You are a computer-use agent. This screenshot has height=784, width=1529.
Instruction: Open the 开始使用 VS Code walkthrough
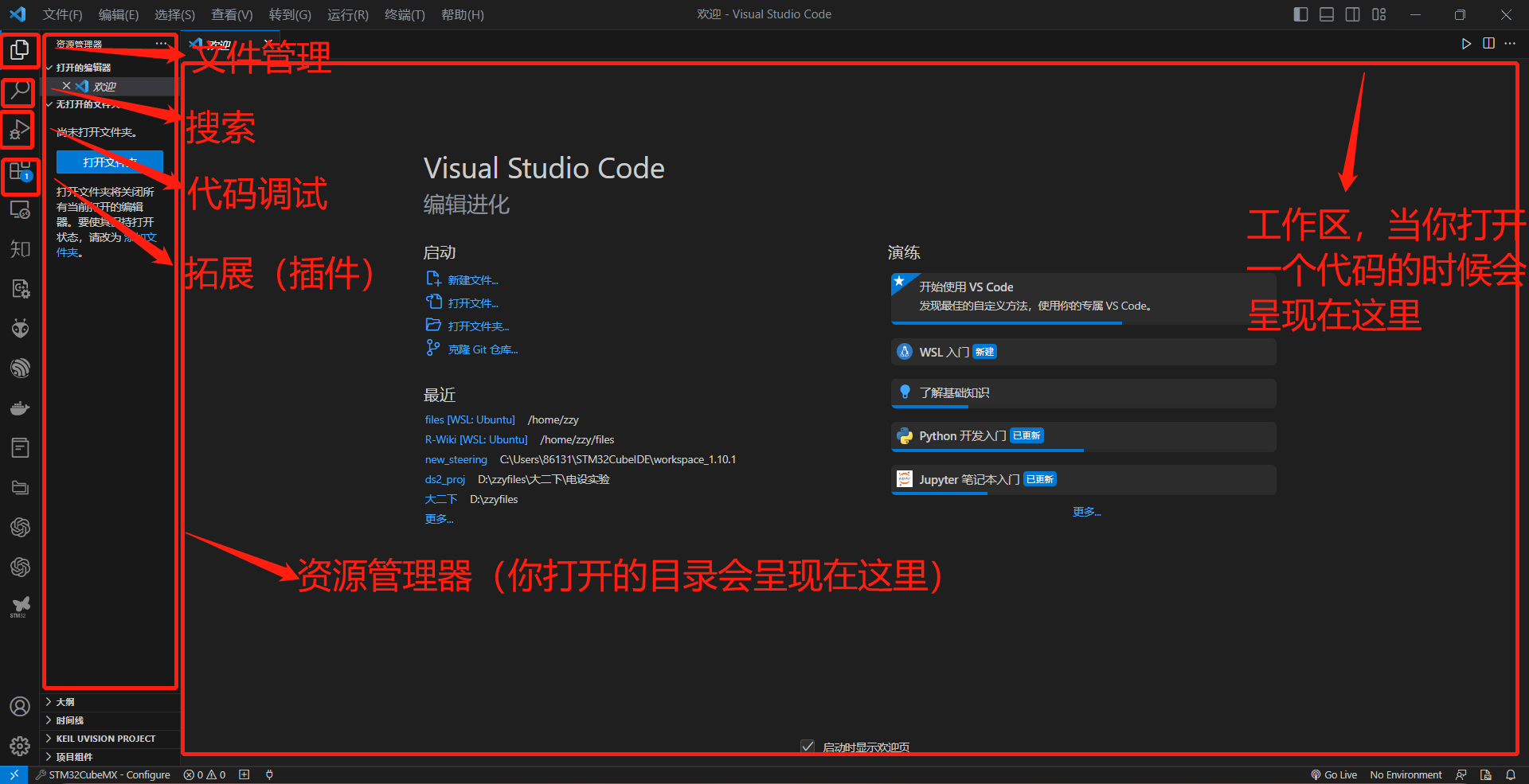pyautogui.click(x=1083, y=298)
